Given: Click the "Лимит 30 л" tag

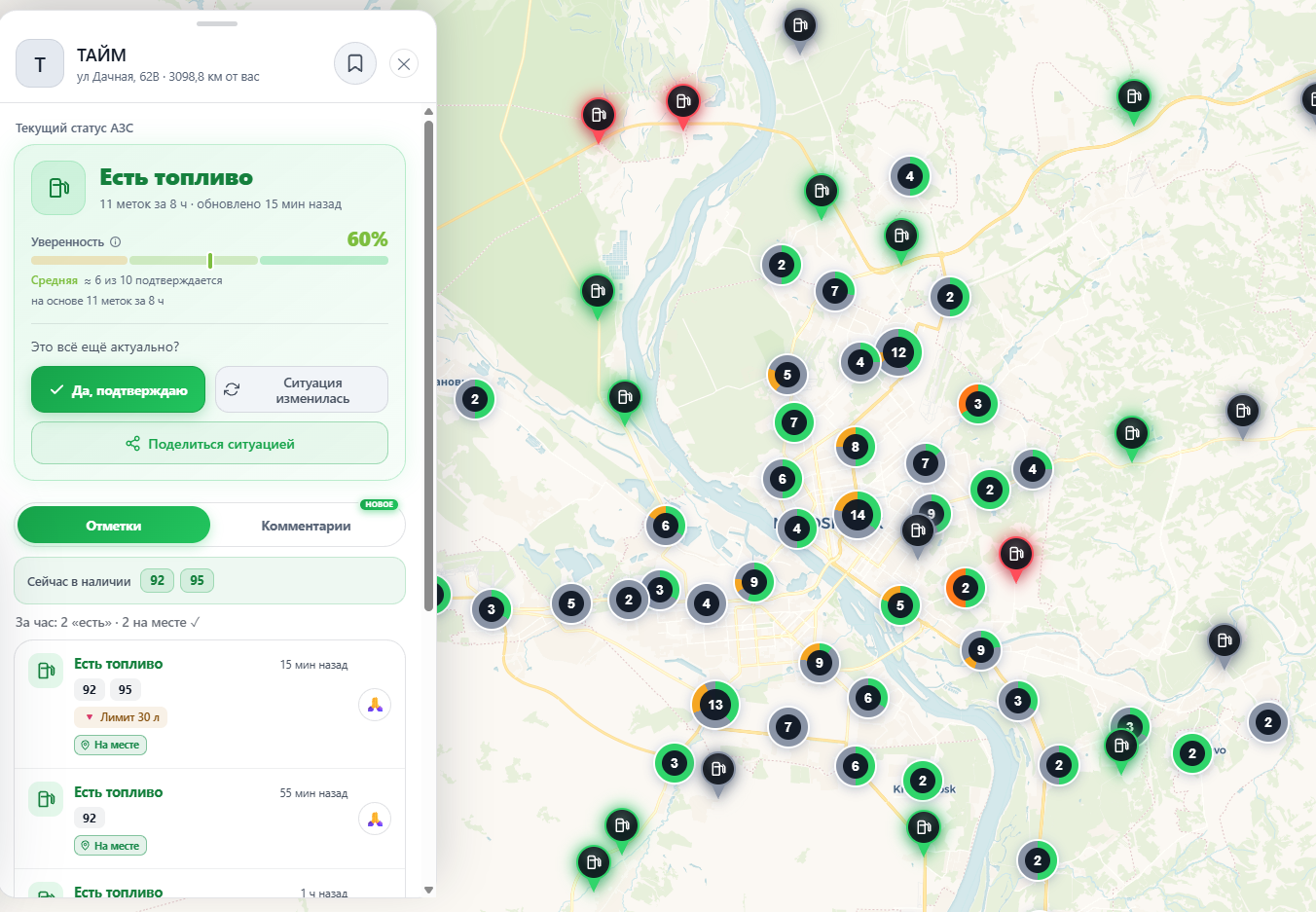Looking at the screenshot, I should pyautogui.click(x=121, y=717).
